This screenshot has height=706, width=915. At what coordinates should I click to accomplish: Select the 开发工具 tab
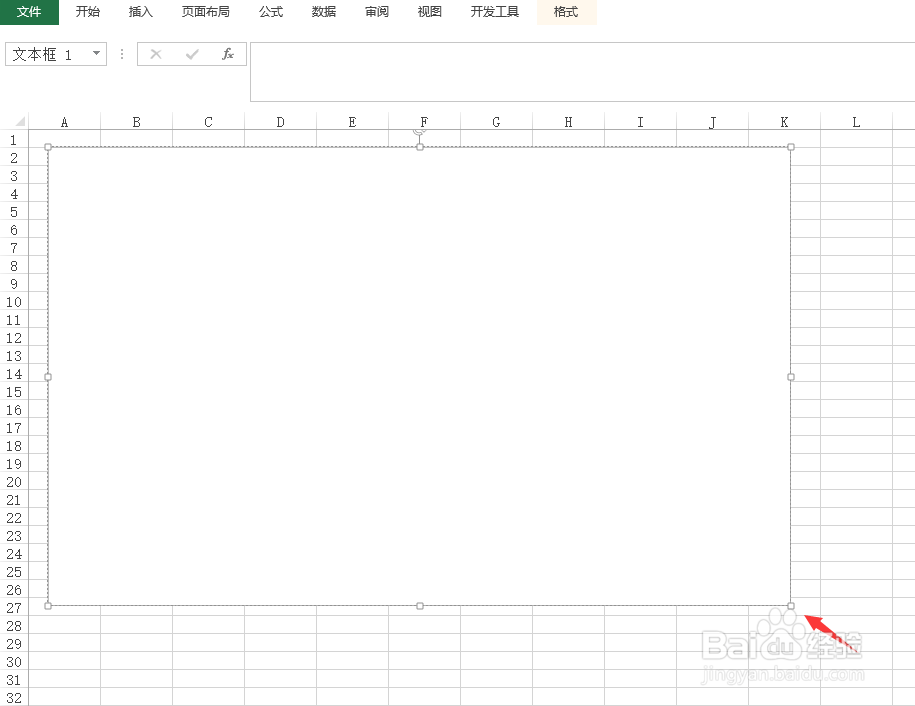(x=495, y=12)
